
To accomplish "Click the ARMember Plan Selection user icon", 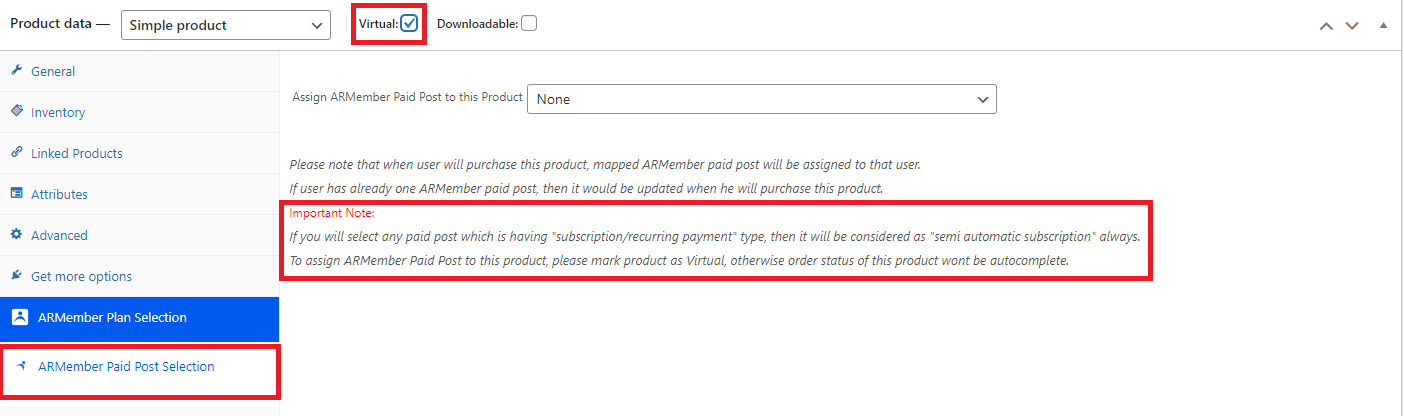I will point(20,317).
